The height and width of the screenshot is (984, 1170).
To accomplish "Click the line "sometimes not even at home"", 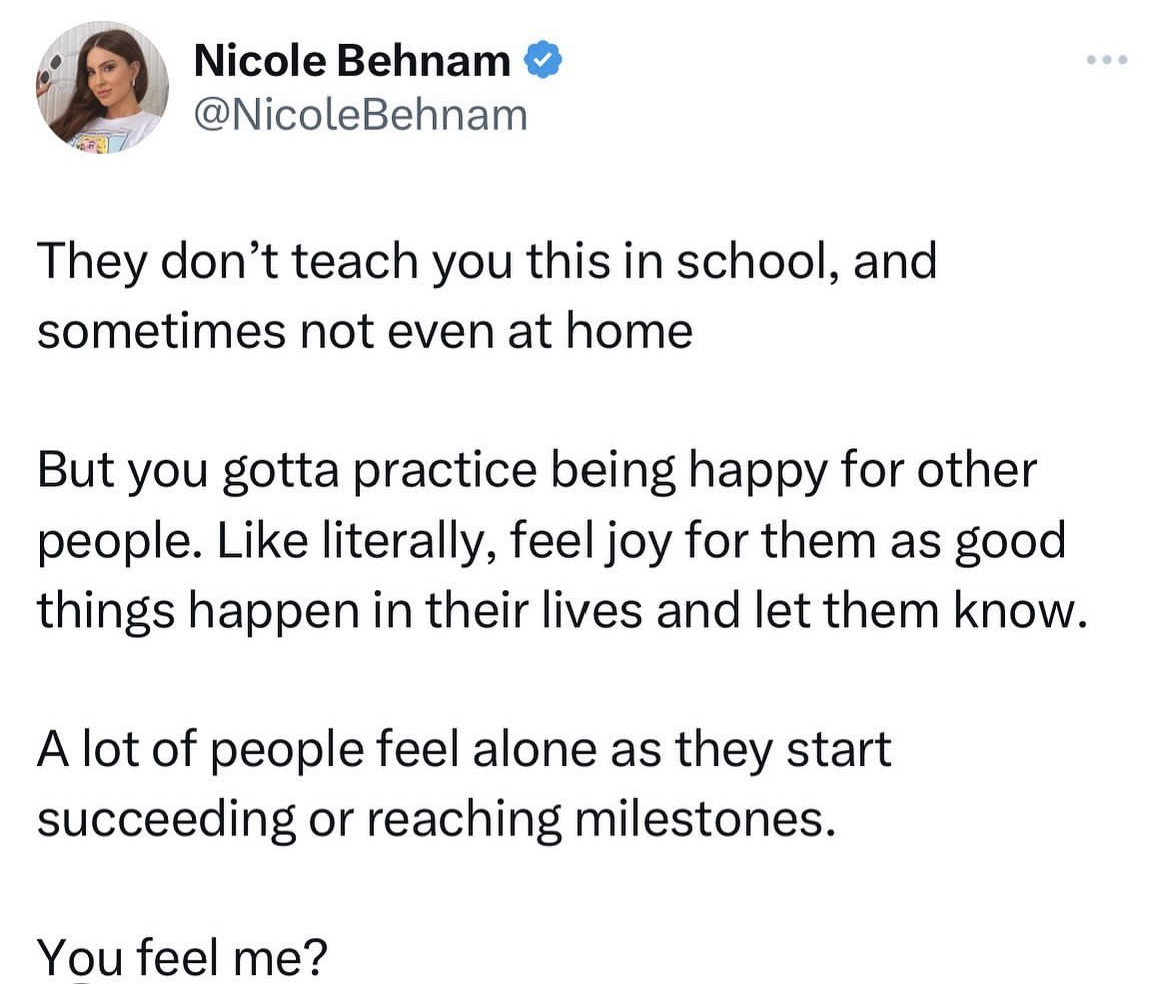I will (365, 331).
